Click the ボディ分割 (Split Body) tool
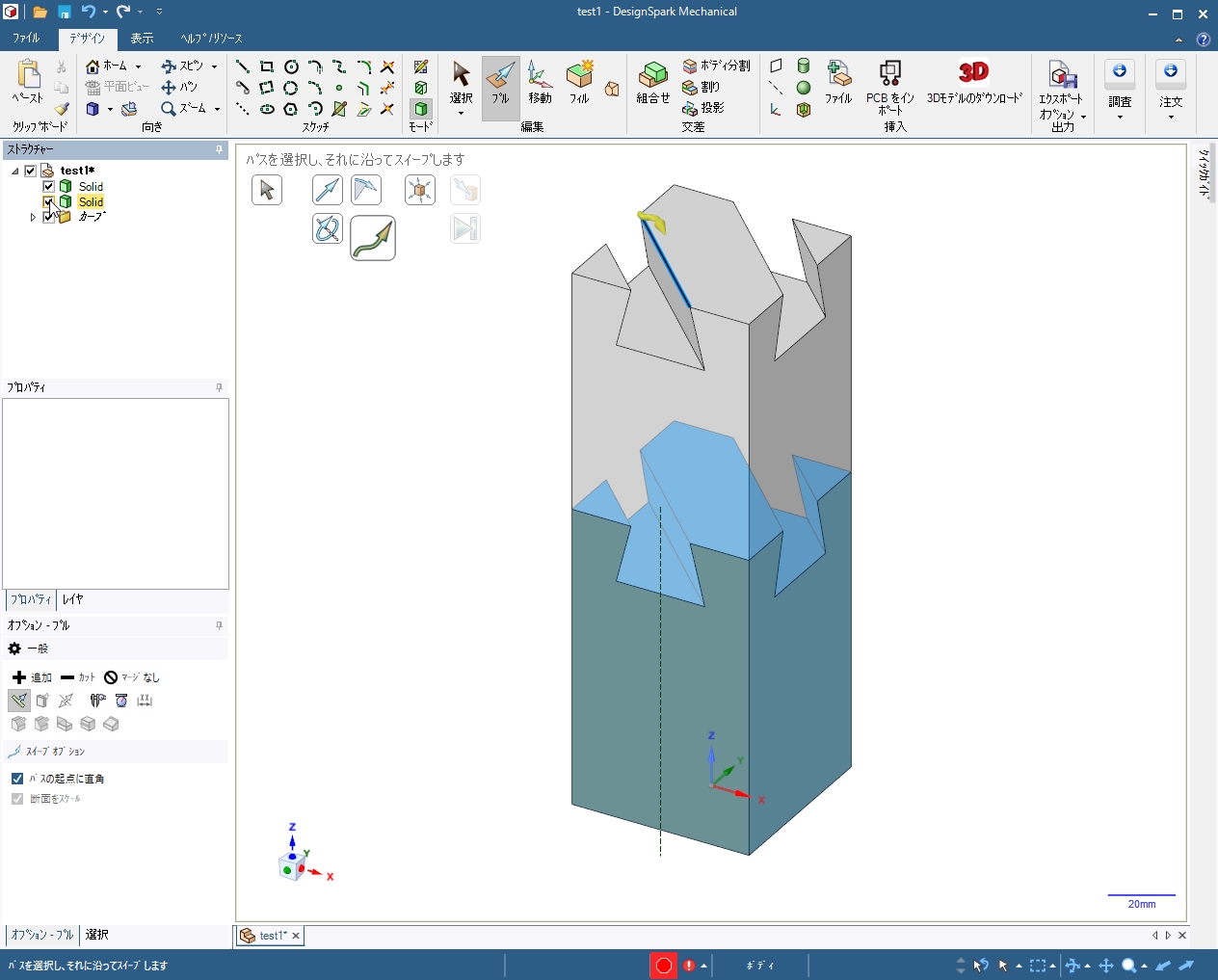The height and width of the screenshot is (980, 1218). pyautogui.click(x=717, y=66)
